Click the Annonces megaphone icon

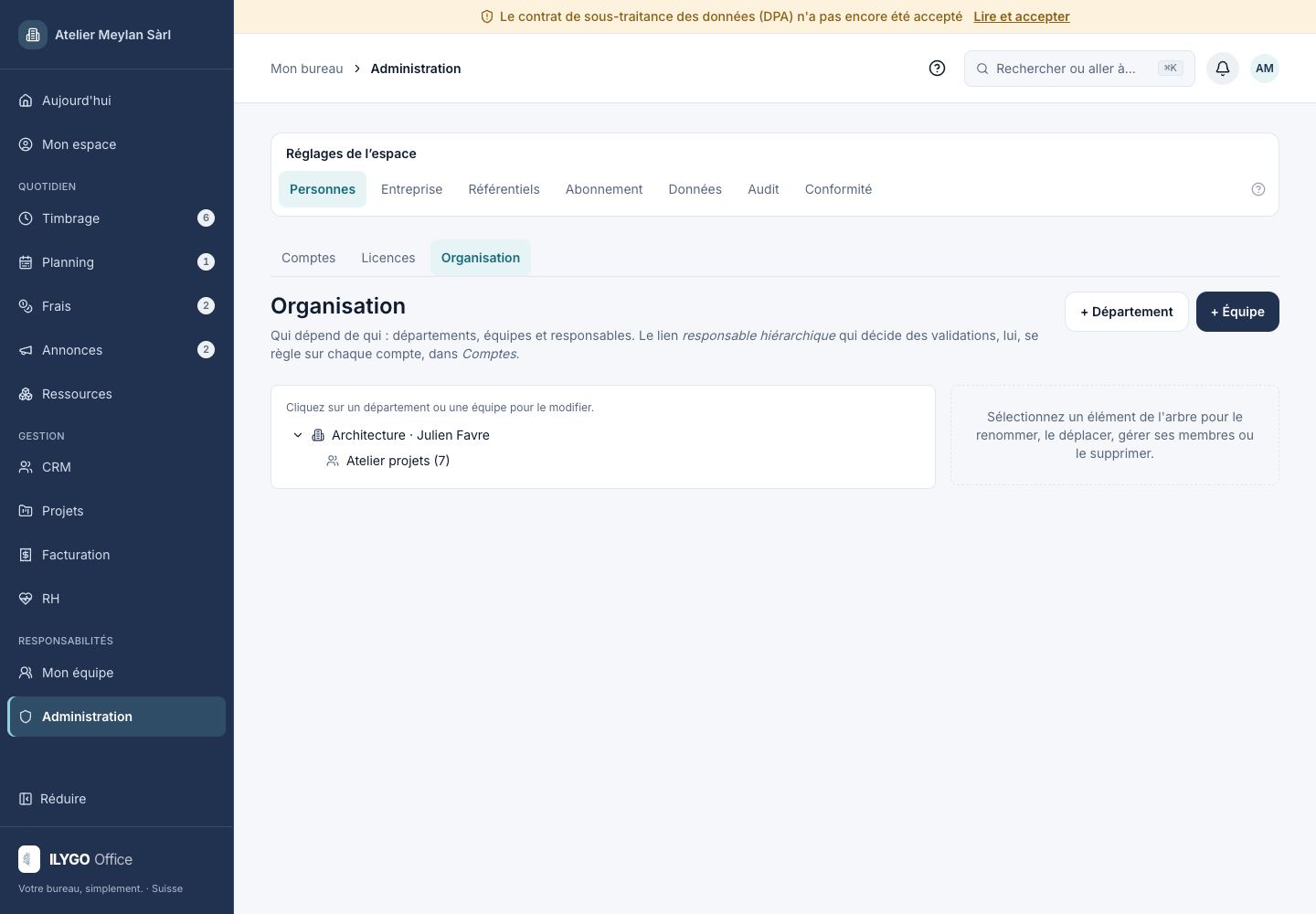[26, 350]
